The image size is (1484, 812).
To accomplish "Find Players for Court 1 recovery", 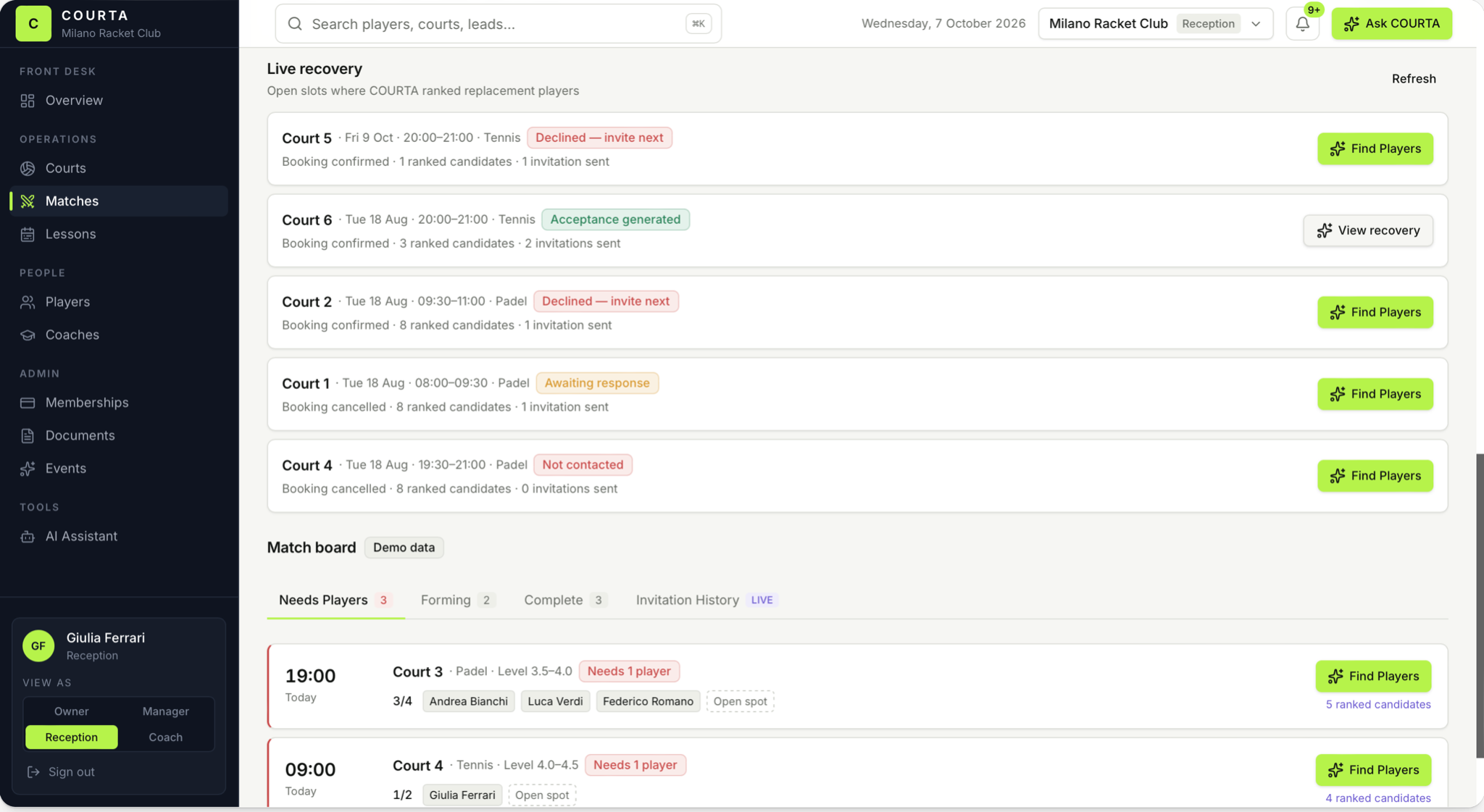I will [x=1375, y=394].
